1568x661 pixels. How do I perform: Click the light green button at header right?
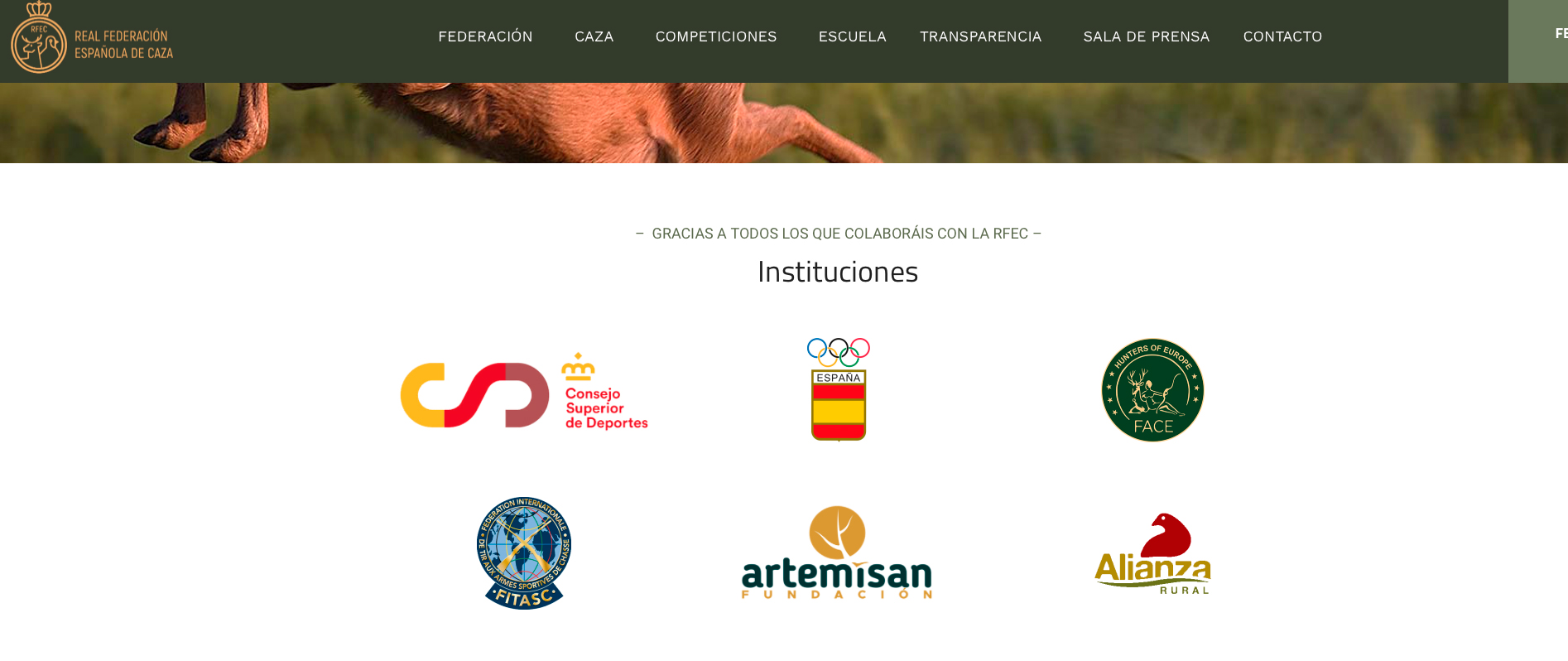pos(1538,41)
